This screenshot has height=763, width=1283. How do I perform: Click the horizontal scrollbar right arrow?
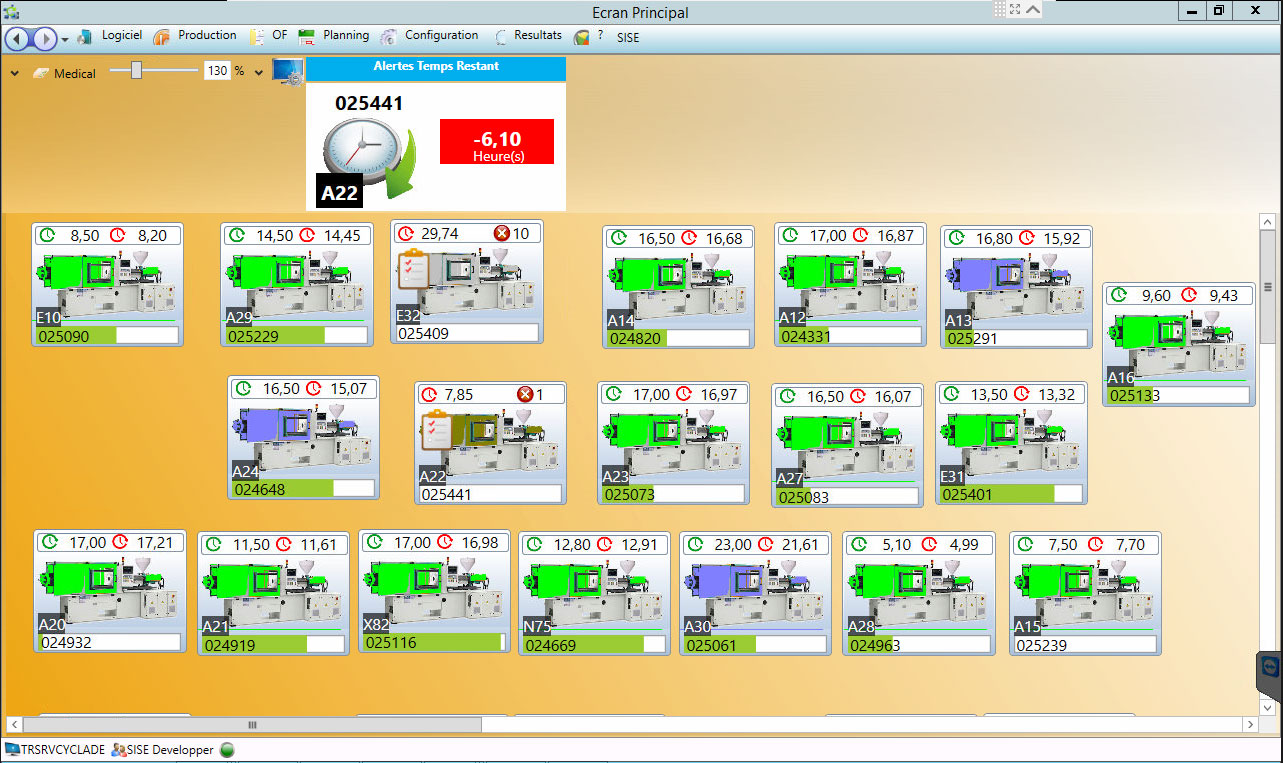point(1250,724)
